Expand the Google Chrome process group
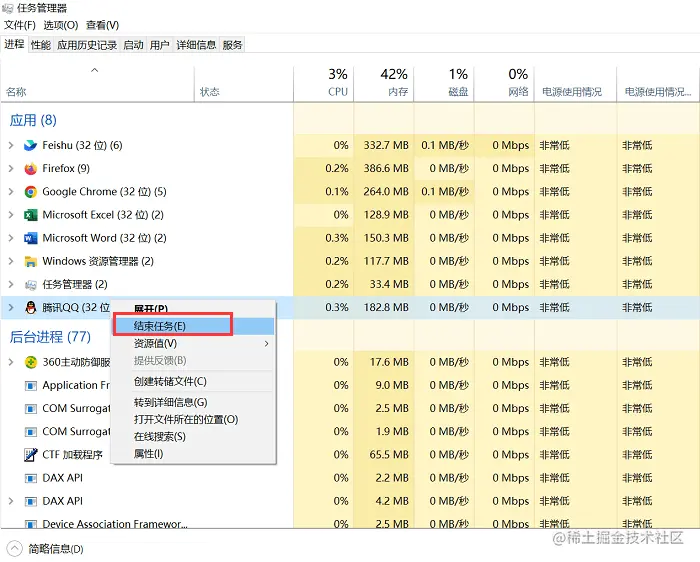The width and height of the screenshot is (700, 562). pos(11,192)
